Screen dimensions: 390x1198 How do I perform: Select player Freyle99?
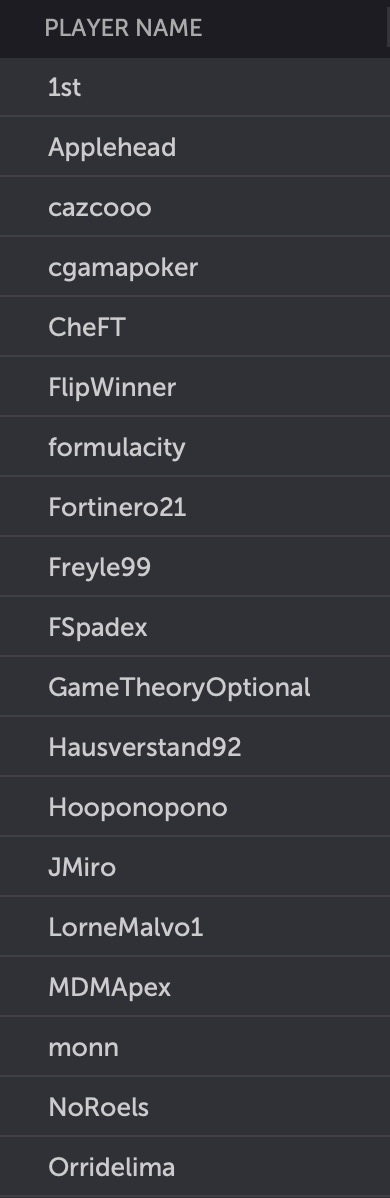[195, 567]
